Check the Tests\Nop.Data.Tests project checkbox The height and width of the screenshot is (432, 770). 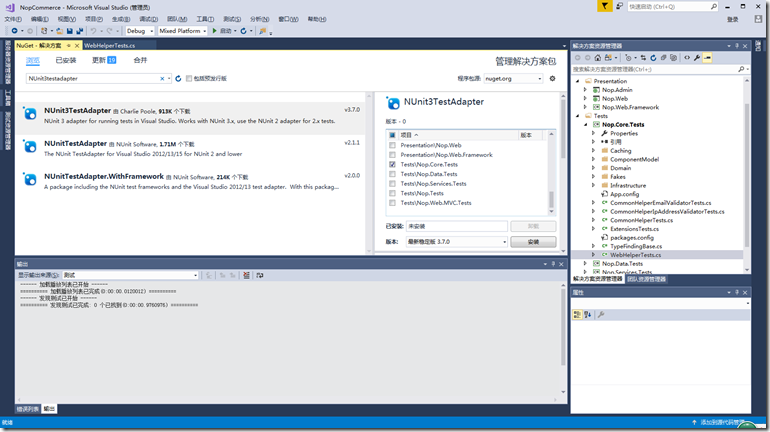tap(392, 174)
